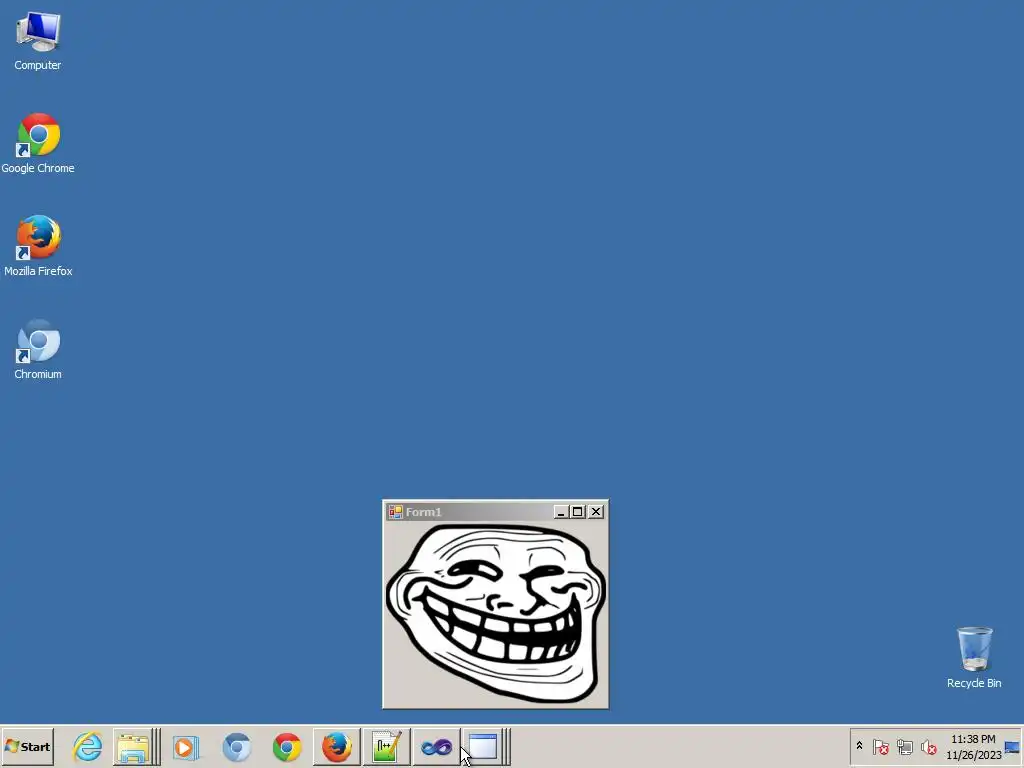The image size is (1024, 768).
Task: Click the troll face image in Form1
Action: click(x=496, y=613)
